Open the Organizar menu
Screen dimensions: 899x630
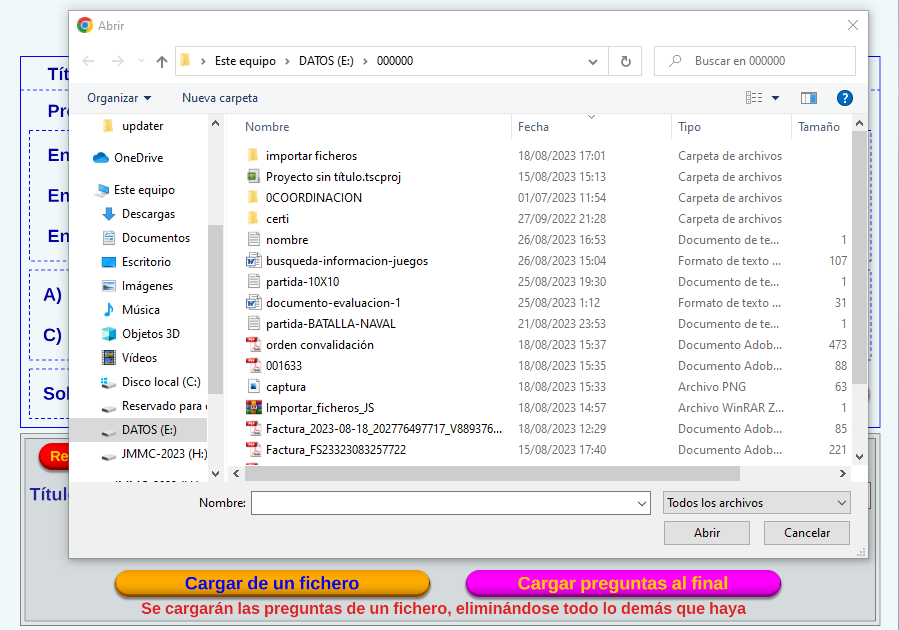click(119, 98)
